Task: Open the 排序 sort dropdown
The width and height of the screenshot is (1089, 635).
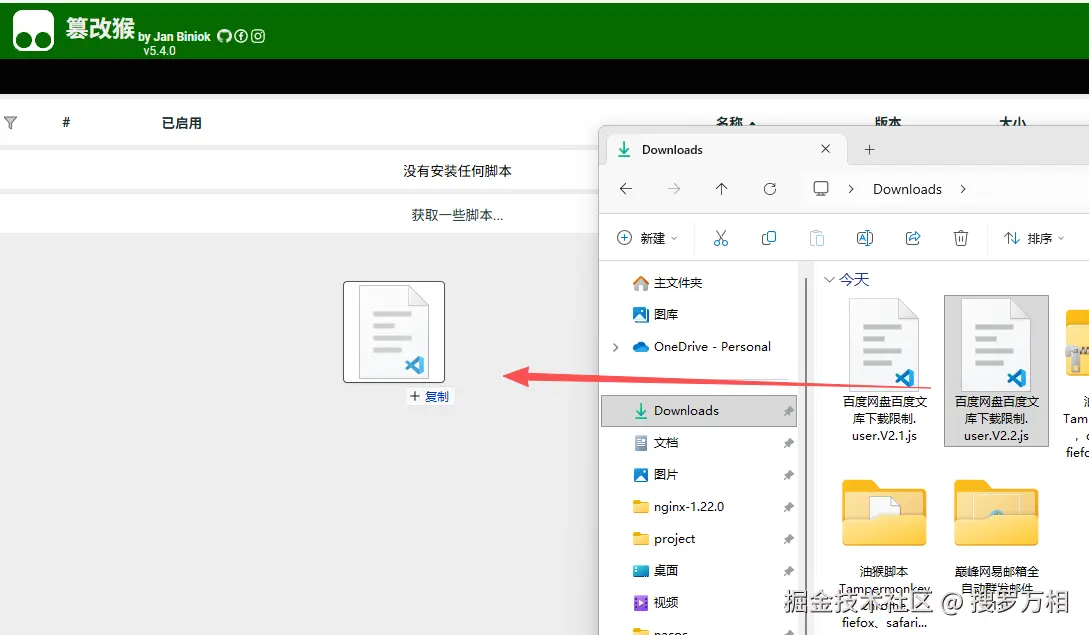Action: click(1033, 238)
